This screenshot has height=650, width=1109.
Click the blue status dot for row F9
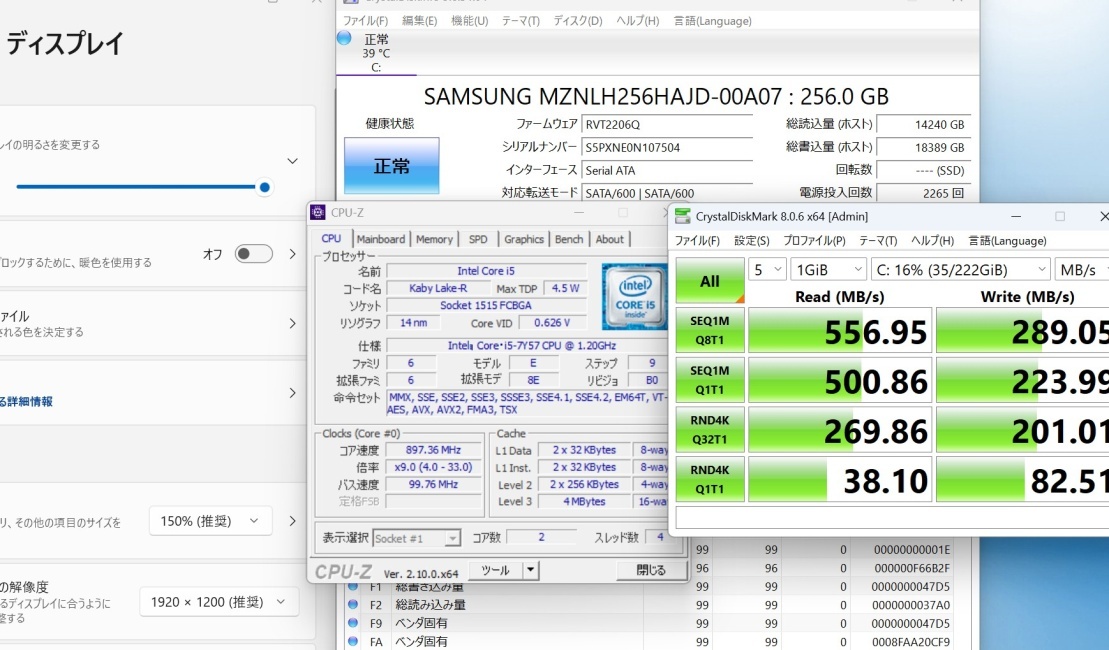coord(353,623)
